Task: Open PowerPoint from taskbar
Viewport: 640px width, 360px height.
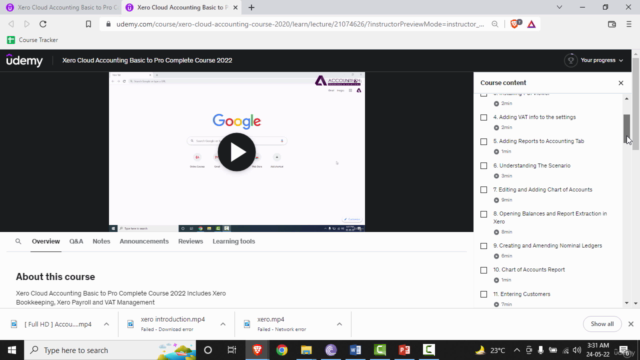Action: [x=404, y=350]
